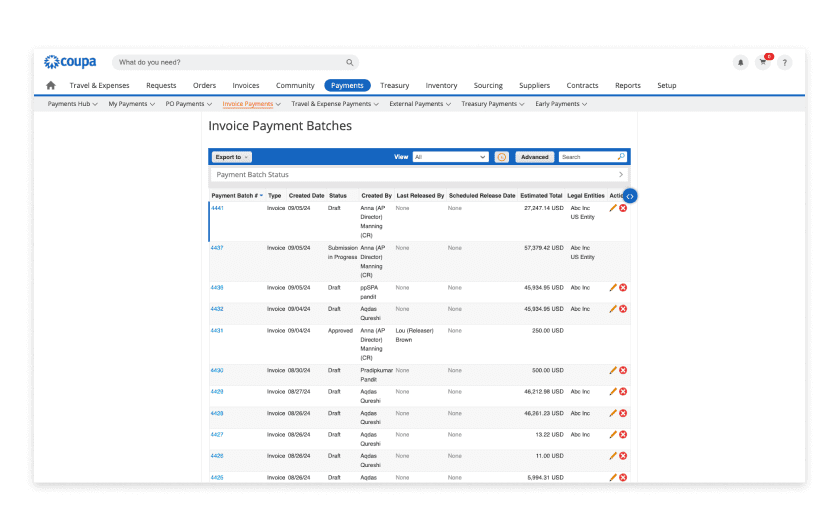Click the help question mark icon
This screenshot has height=531, width=838.
785,62
